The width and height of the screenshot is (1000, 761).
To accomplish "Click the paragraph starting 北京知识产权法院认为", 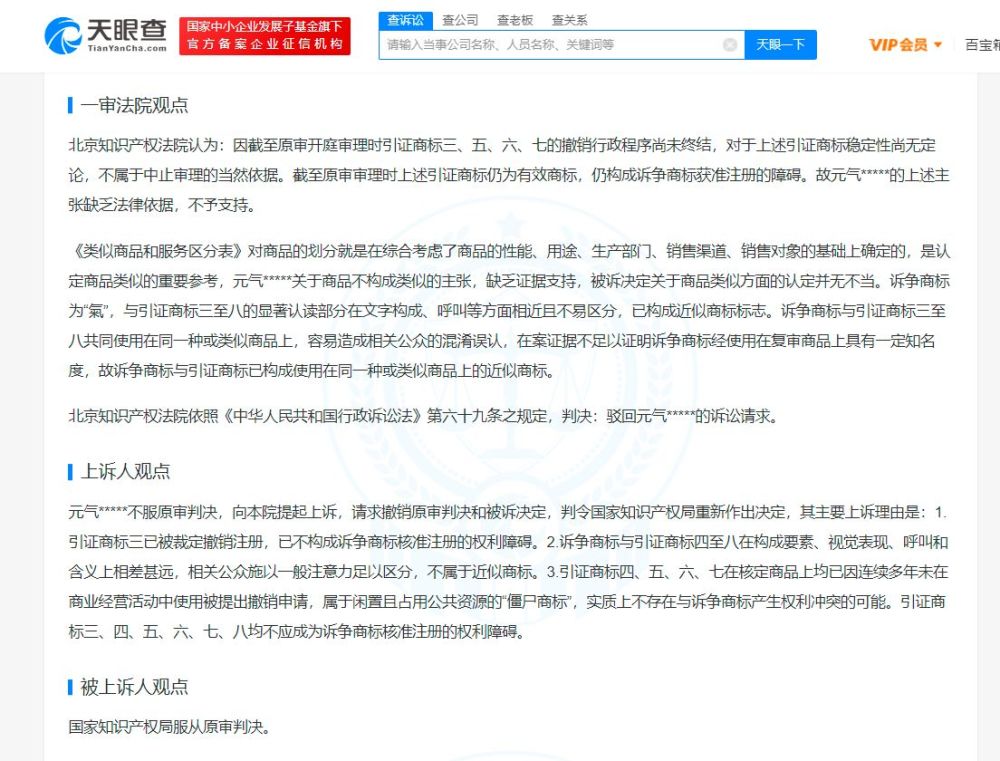I will click(509, 175).
